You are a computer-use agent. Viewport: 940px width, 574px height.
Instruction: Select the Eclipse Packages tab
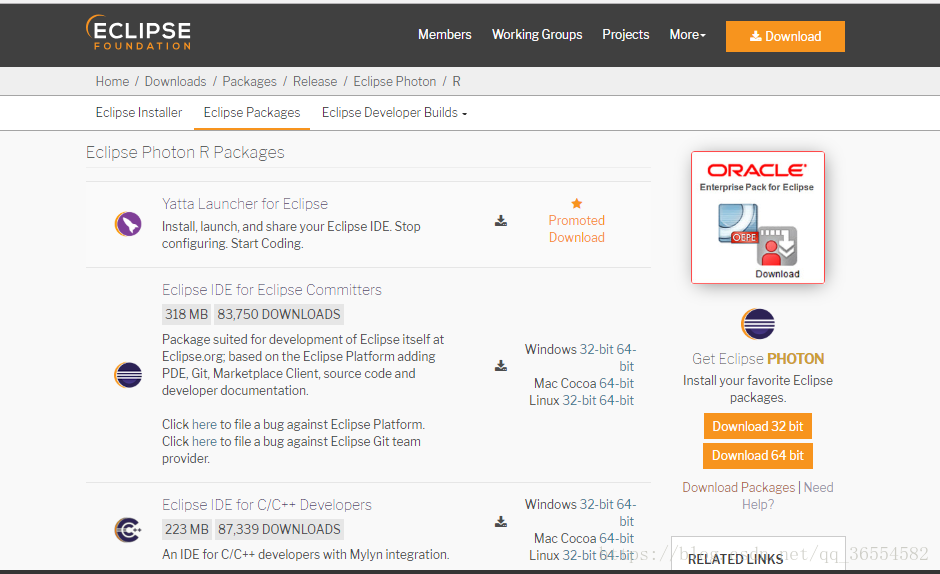252,113
